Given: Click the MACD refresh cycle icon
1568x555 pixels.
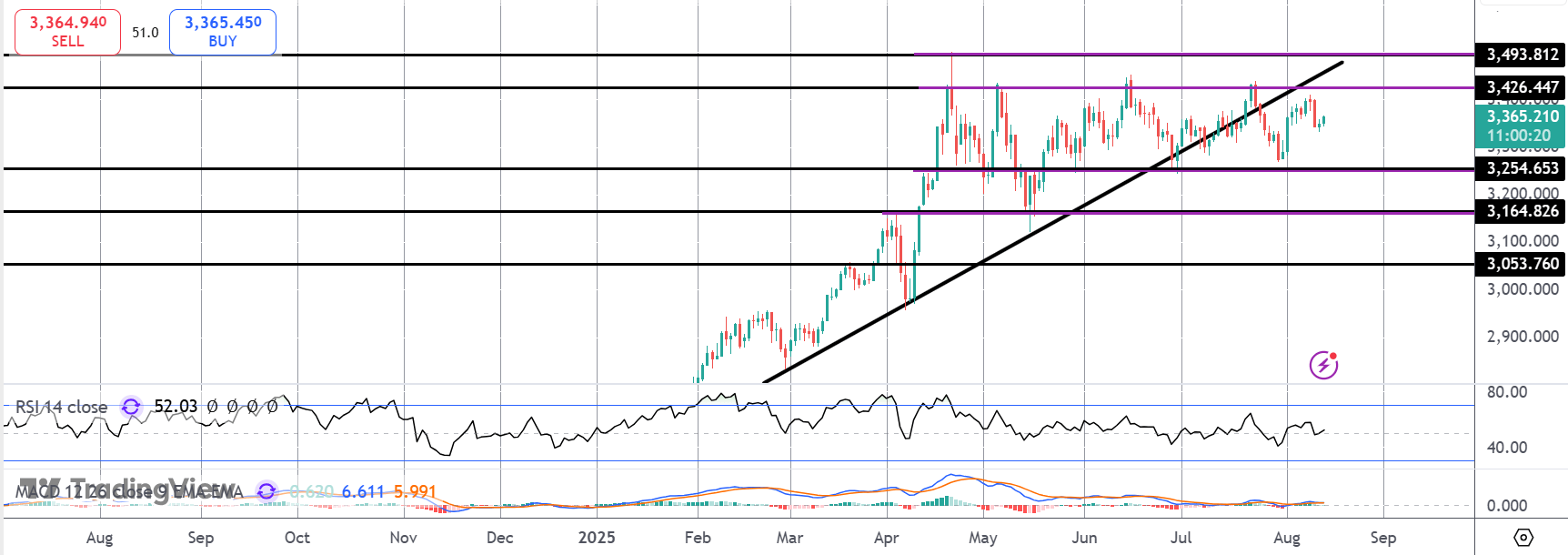Looking at the screenshot, I should [x=266, y=491].
